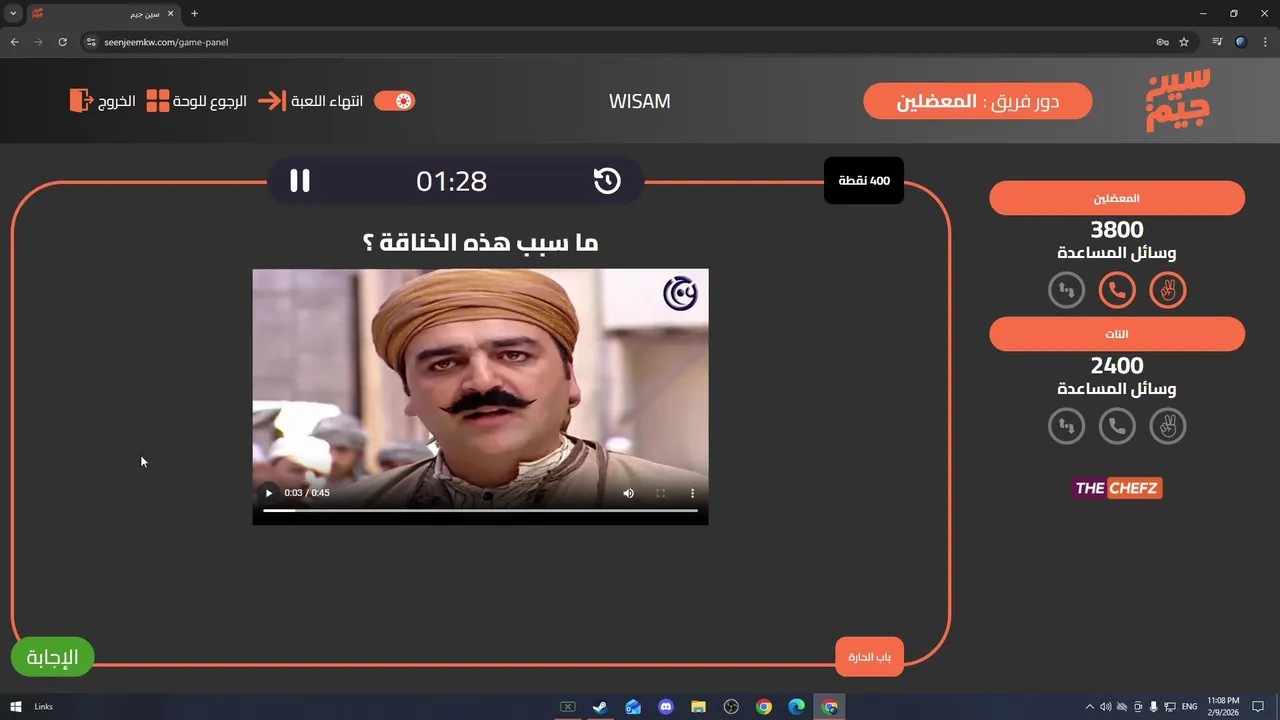Open Microsoft Edge from the taskbar
Image resolution: width=1280 pixels, height=720 pixels.
coord(797,707)
